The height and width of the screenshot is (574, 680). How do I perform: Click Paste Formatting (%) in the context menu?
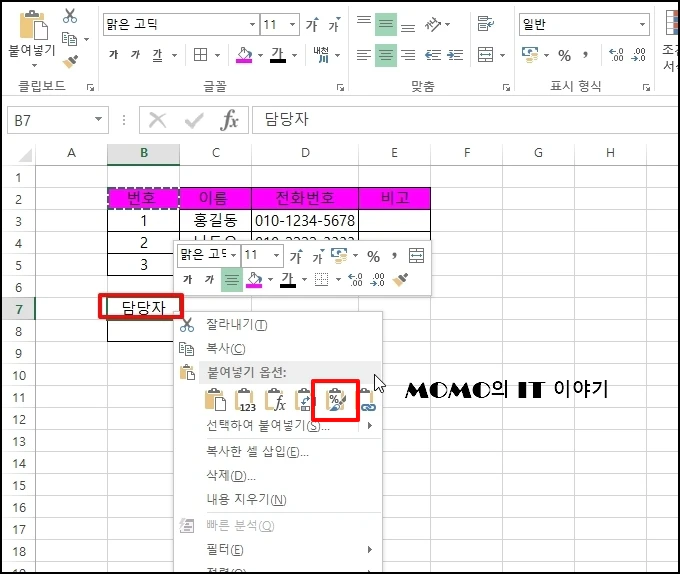(x=336, y=400)
